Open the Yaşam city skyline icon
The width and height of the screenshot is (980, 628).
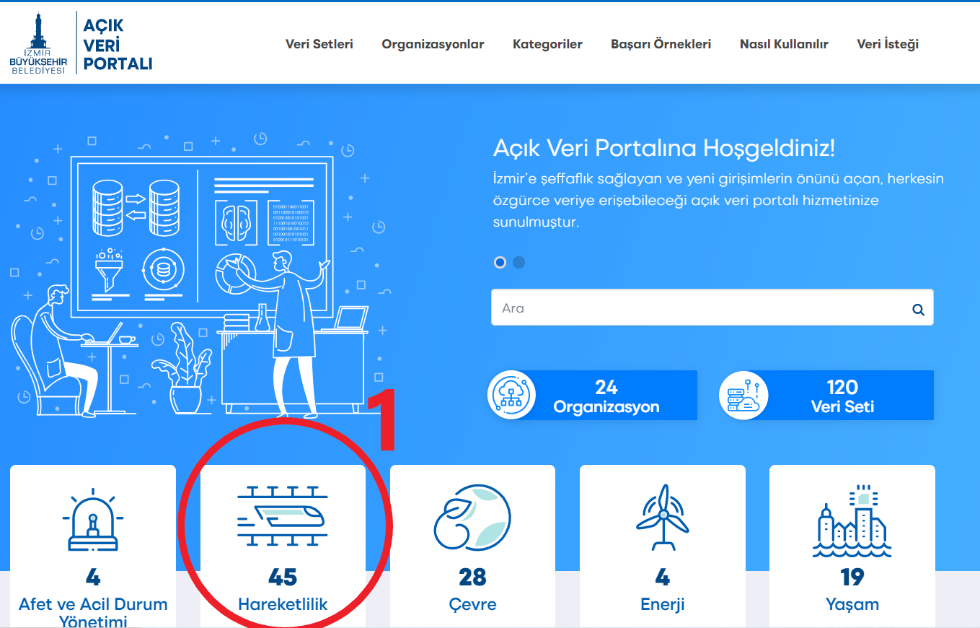851,521
